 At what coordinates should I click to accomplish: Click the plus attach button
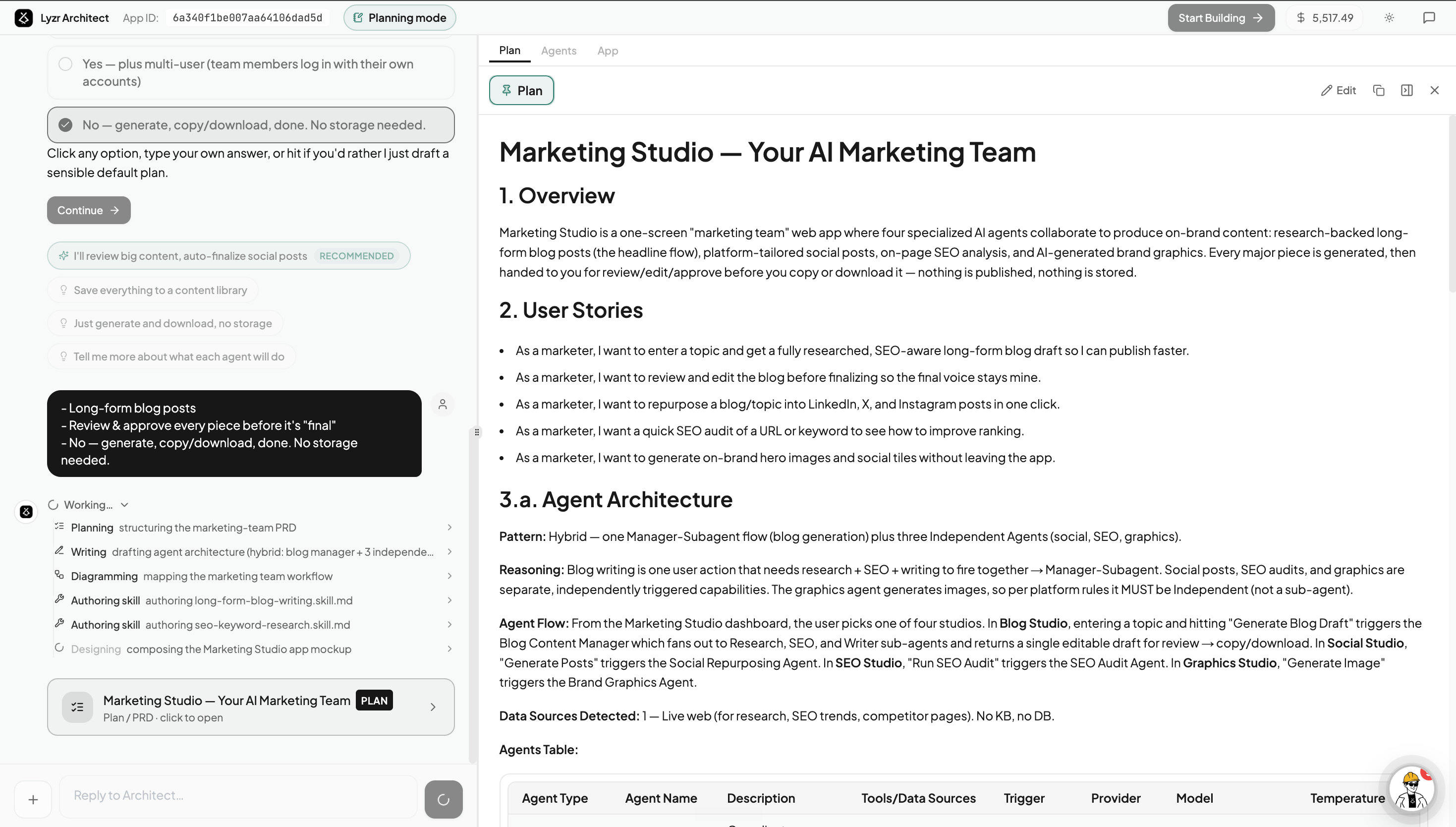point(33,800)
